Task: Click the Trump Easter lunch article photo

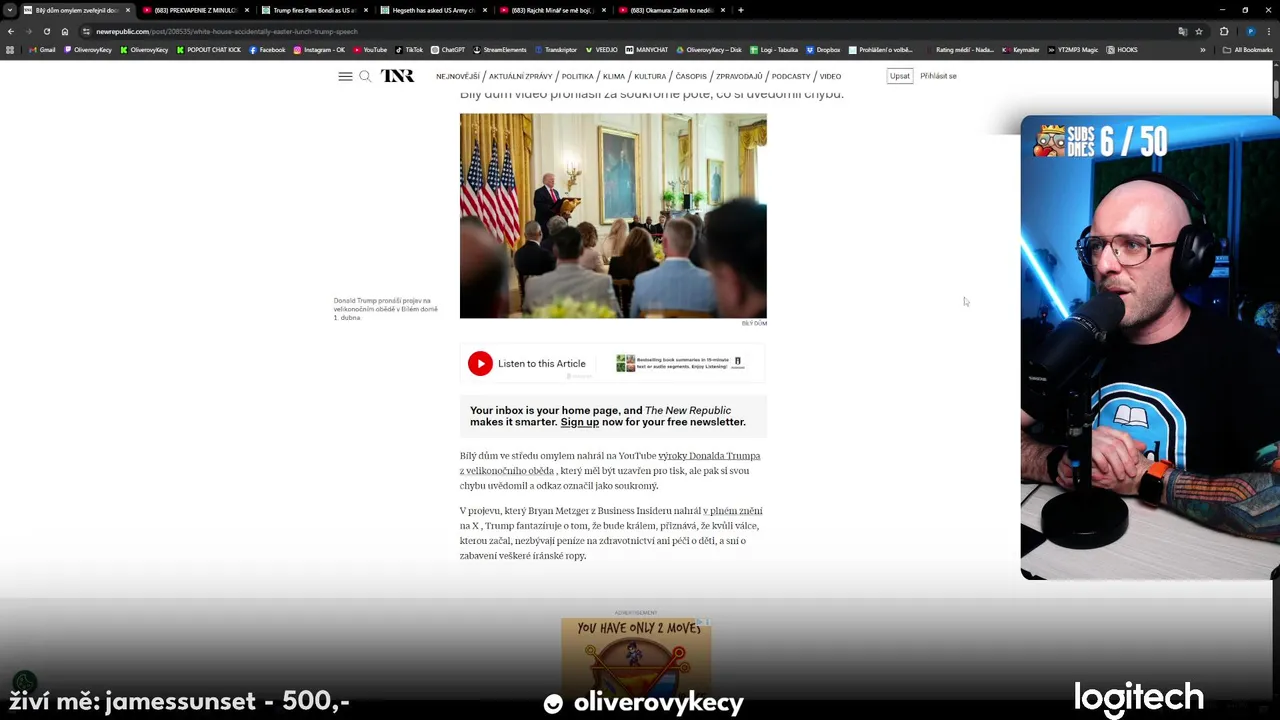Action: tap(613, 216)
